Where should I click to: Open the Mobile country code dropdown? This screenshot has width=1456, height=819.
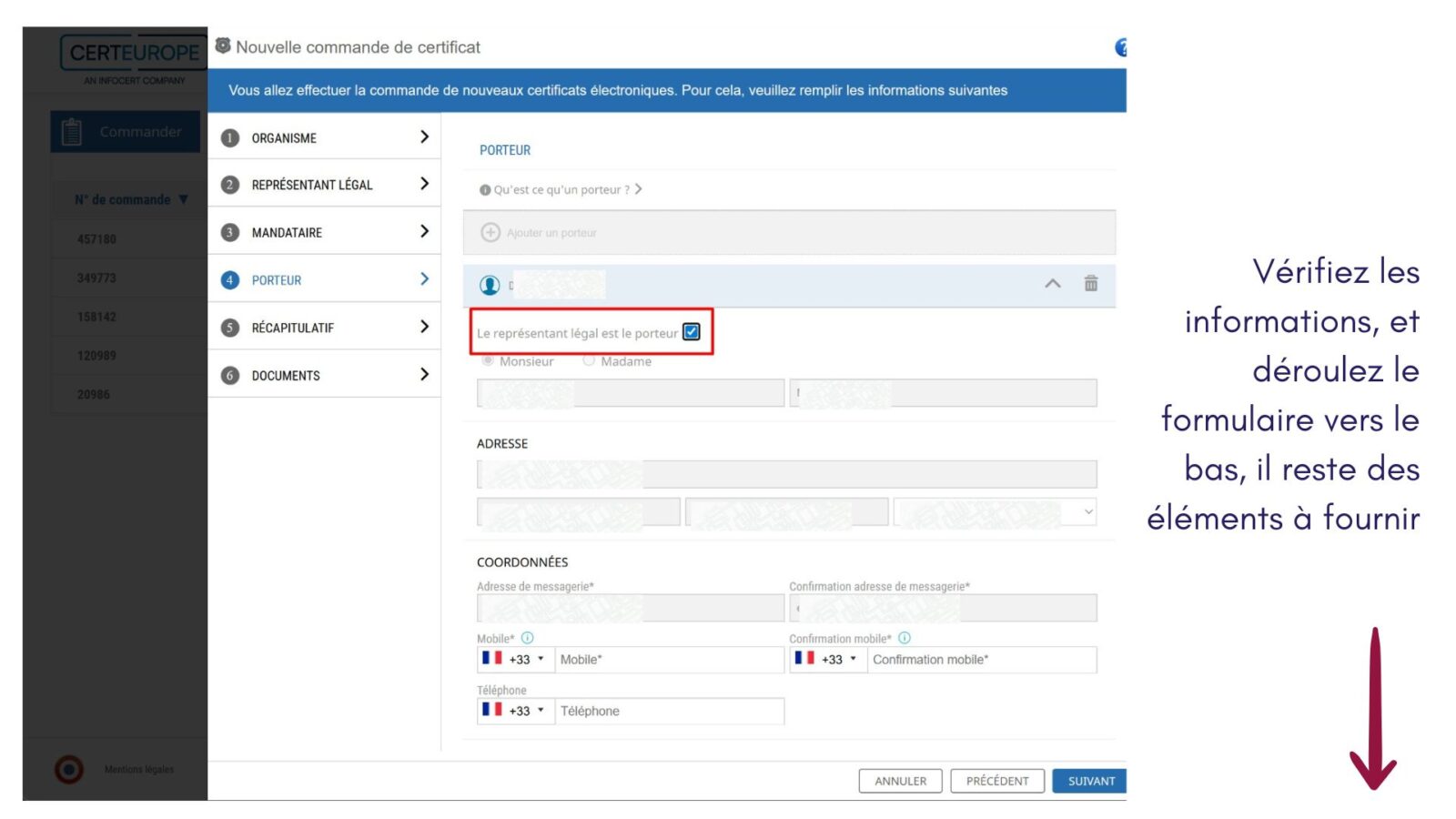click(515, 660)
